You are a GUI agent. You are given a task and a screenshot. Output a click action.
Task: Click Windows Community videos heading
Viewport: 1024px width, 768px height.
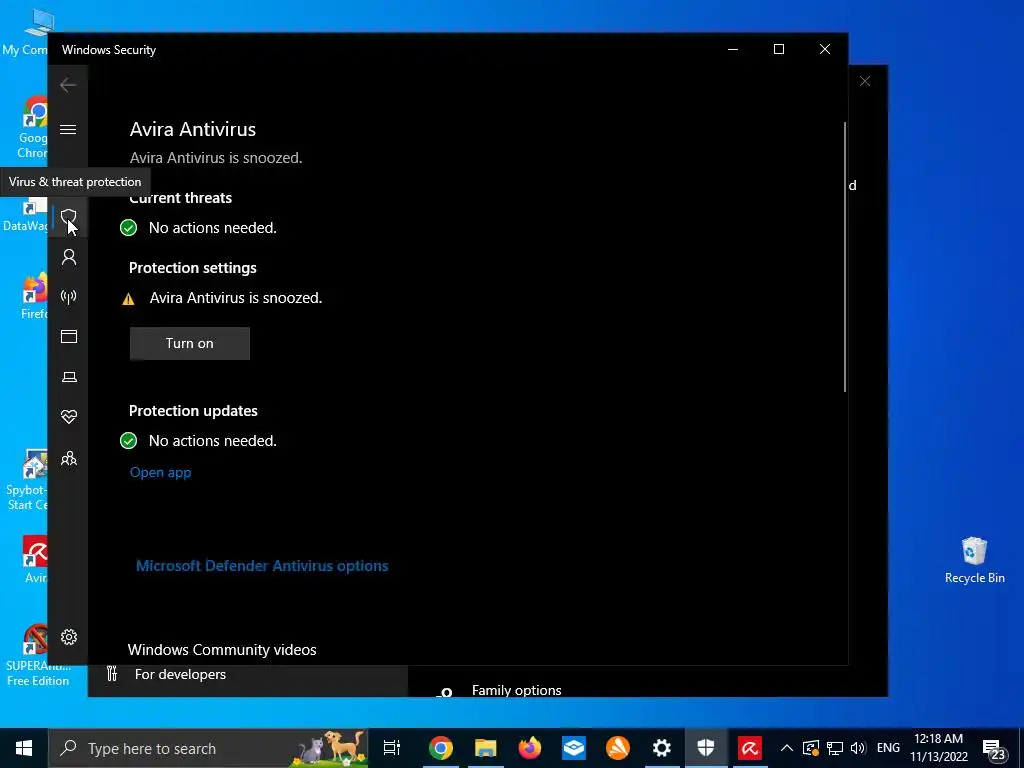coord(222,650)
